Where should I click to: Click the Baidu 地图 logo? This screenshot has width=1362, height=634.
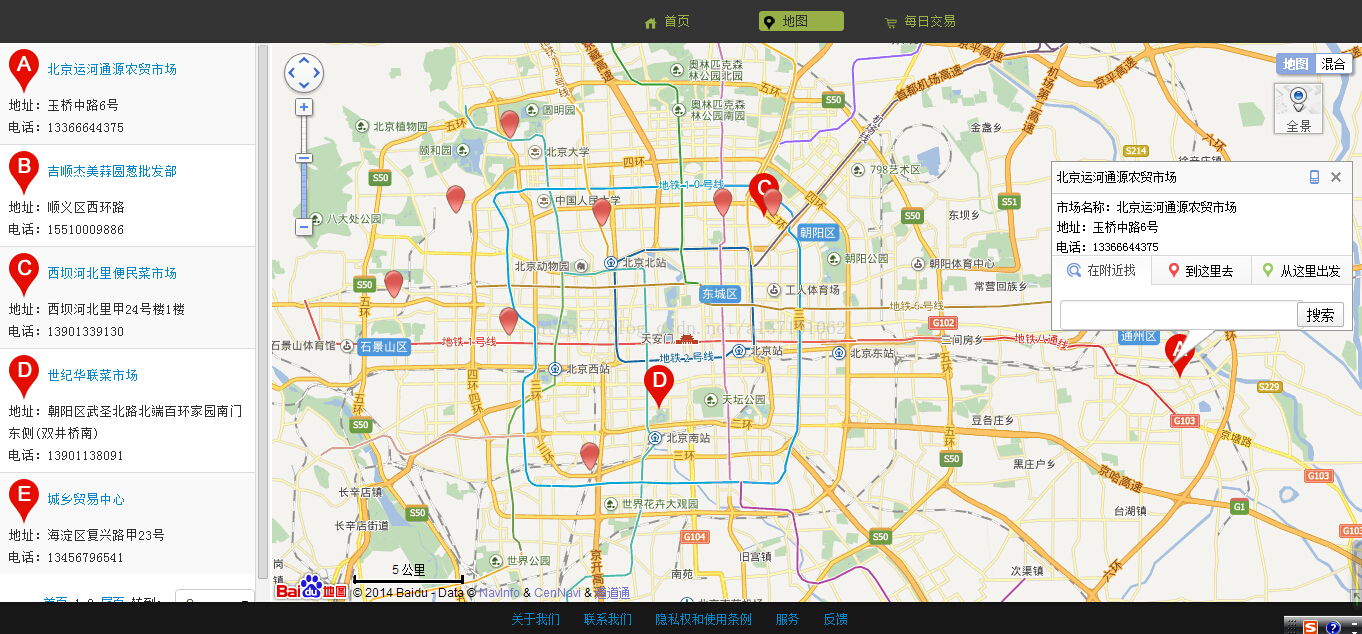point(312,589)
